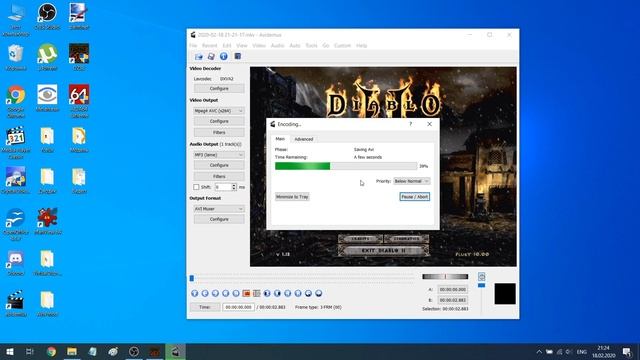Screen dimensions: 640x360
Task: Expand the Output Format muxer dropdown
Action: [219, 209]
